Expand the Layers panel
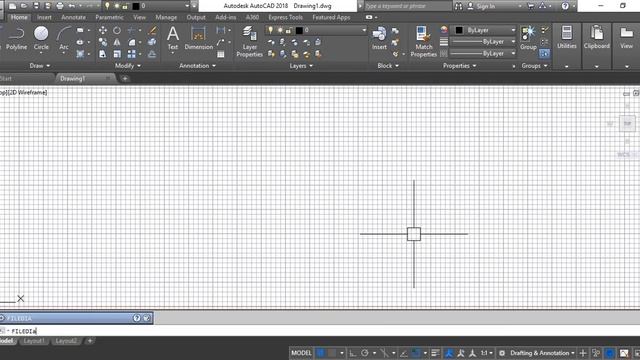Image resolution: width=640 pixels, height=360 pixels. [x=301, y=66]
